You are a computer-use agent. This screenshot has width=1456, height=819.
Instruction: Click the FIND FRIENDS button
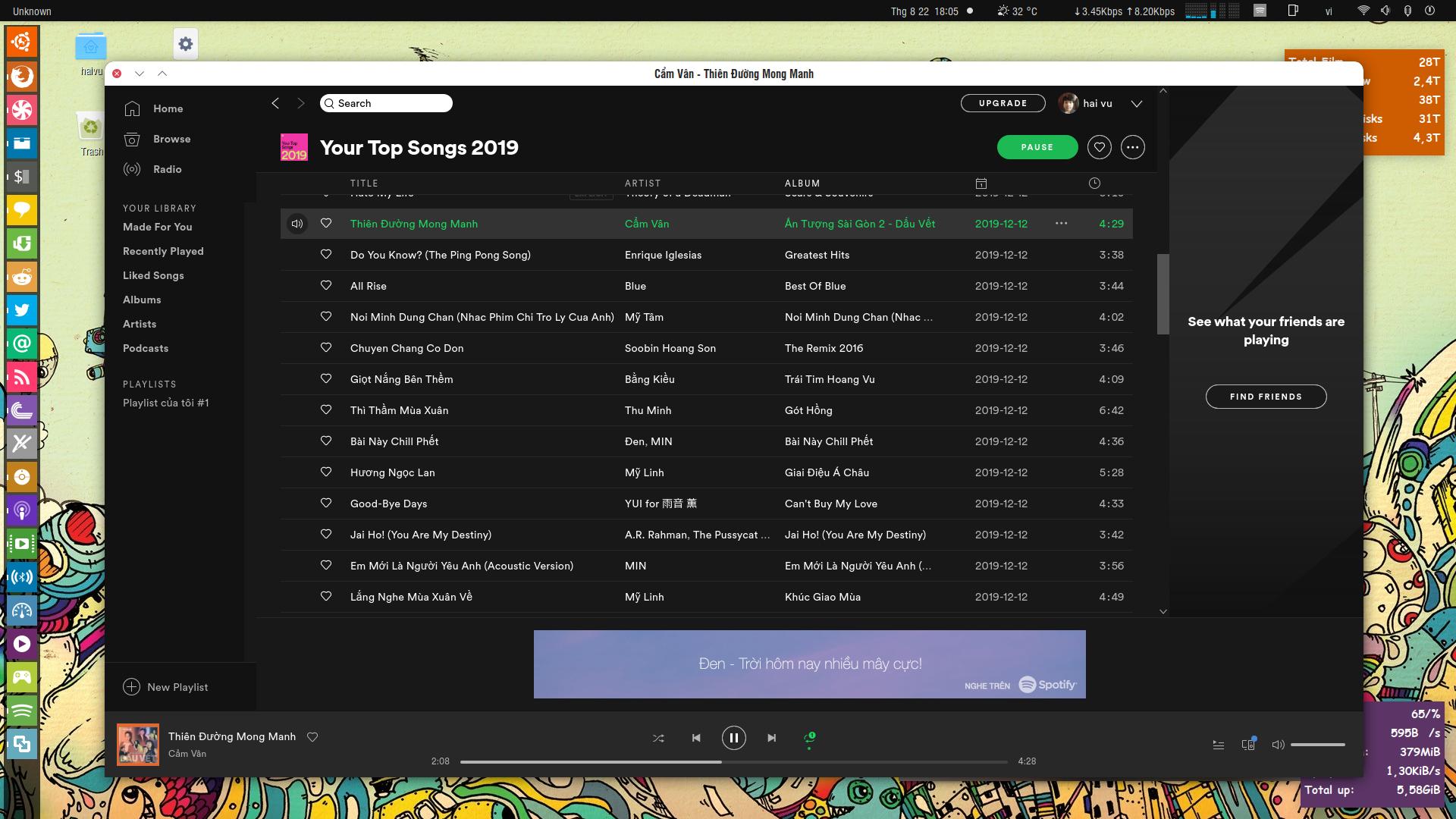(1266, 397)
